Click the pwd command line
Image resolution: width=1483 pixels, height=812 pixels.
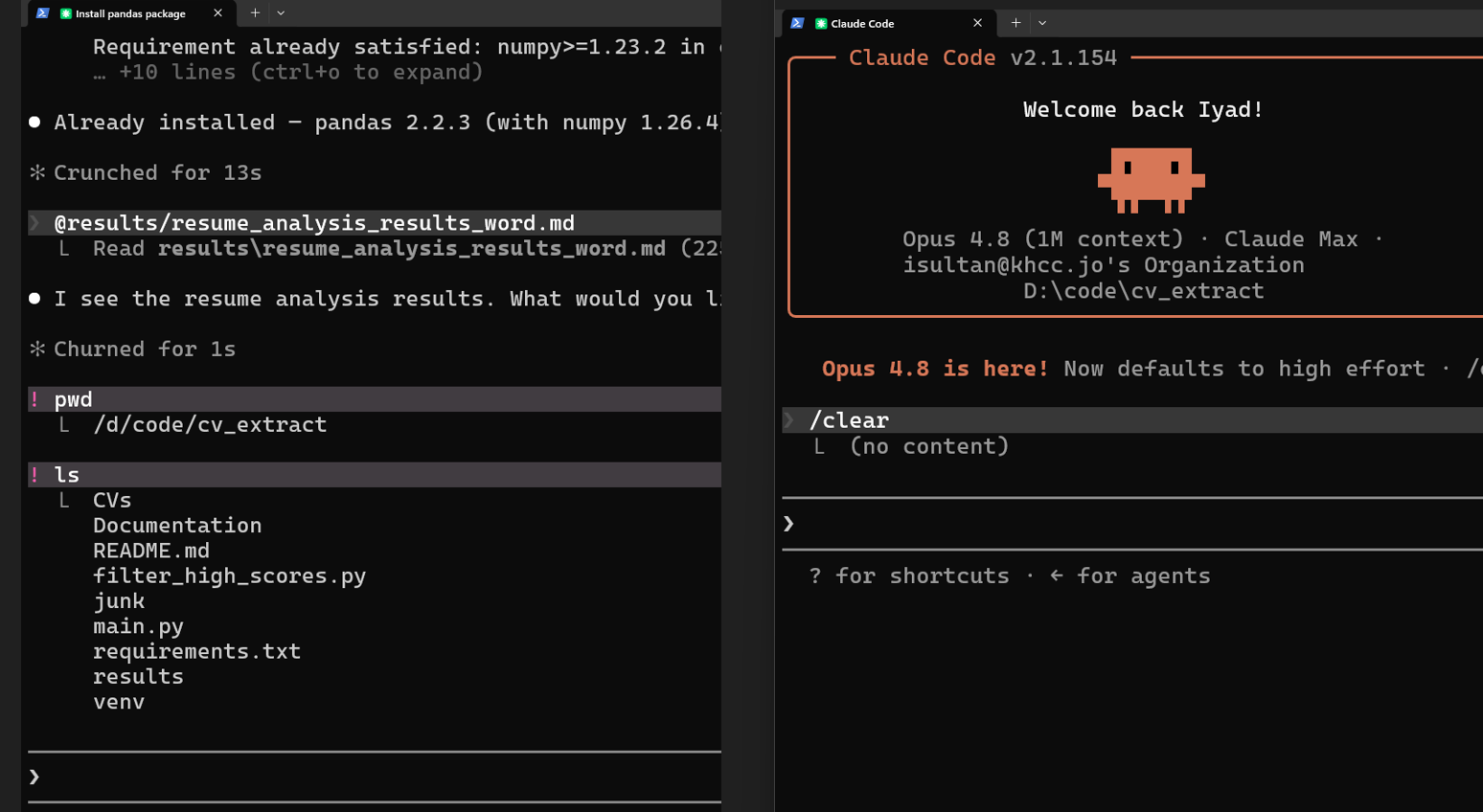(x=375, y=399)
